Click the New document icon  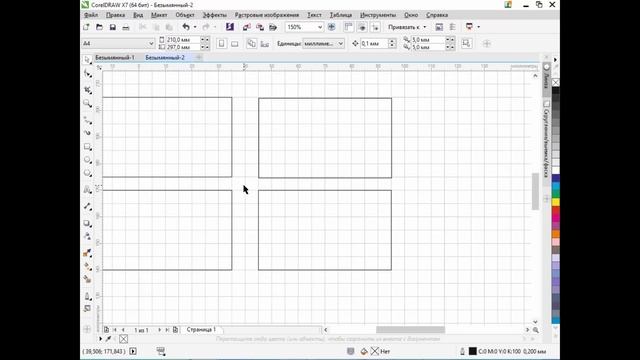tap(86, 27)
